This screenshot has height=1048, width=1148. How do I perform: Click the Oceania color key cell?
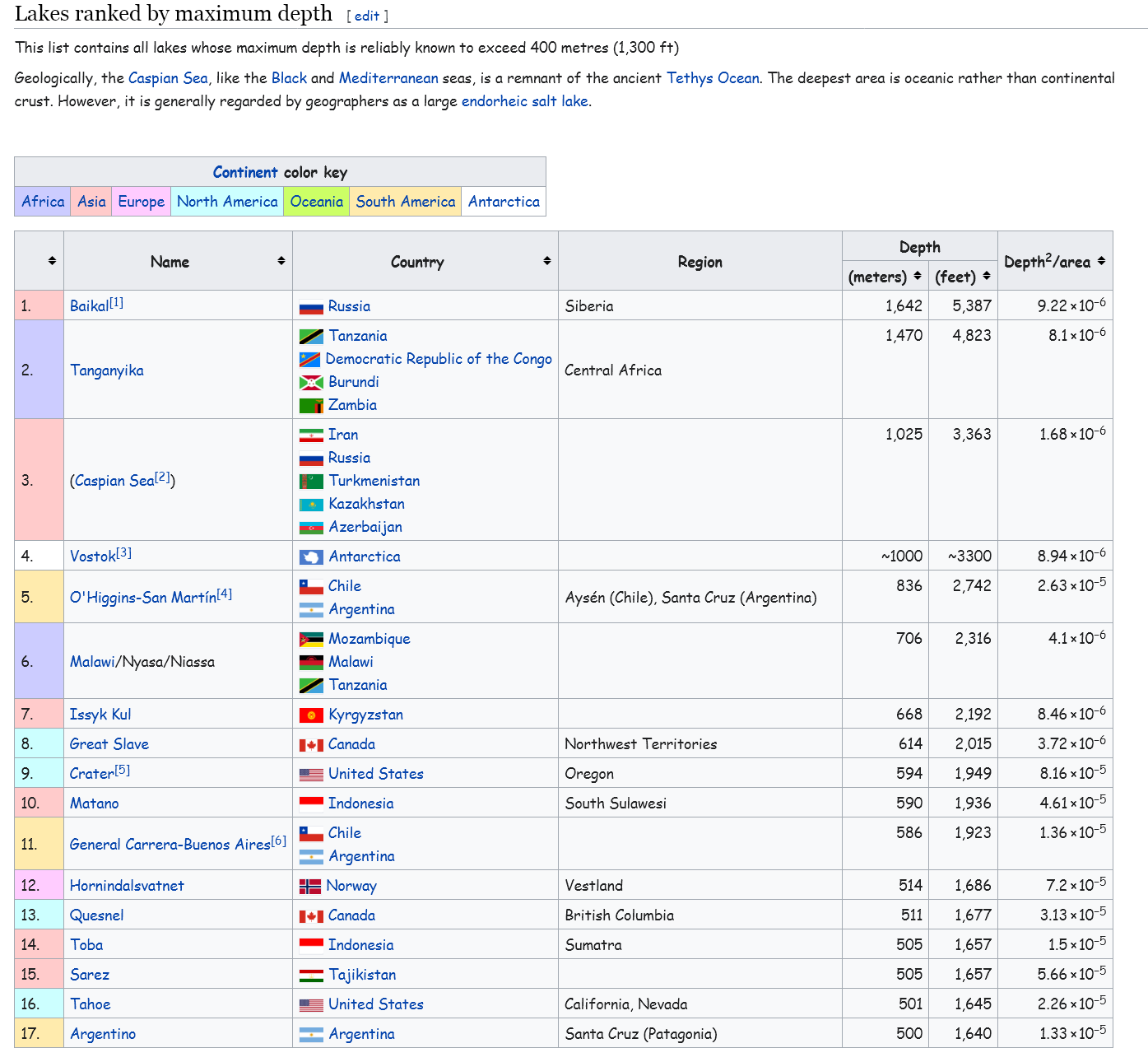[x=316, y=202]
